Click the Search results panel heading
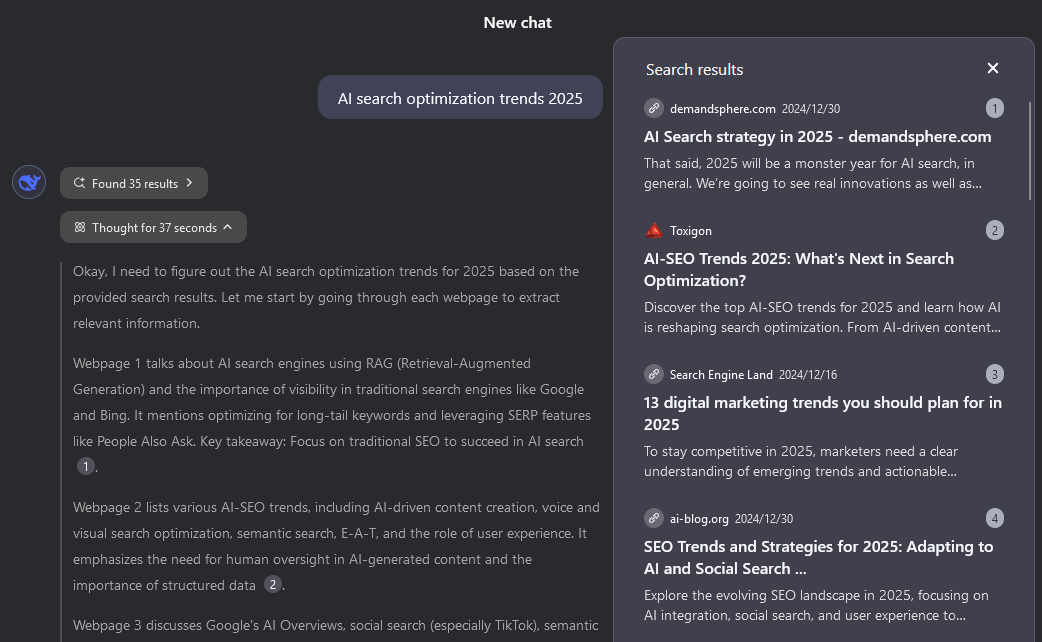The width and height of the screenshot is (1042, 642). coord(694,70)
